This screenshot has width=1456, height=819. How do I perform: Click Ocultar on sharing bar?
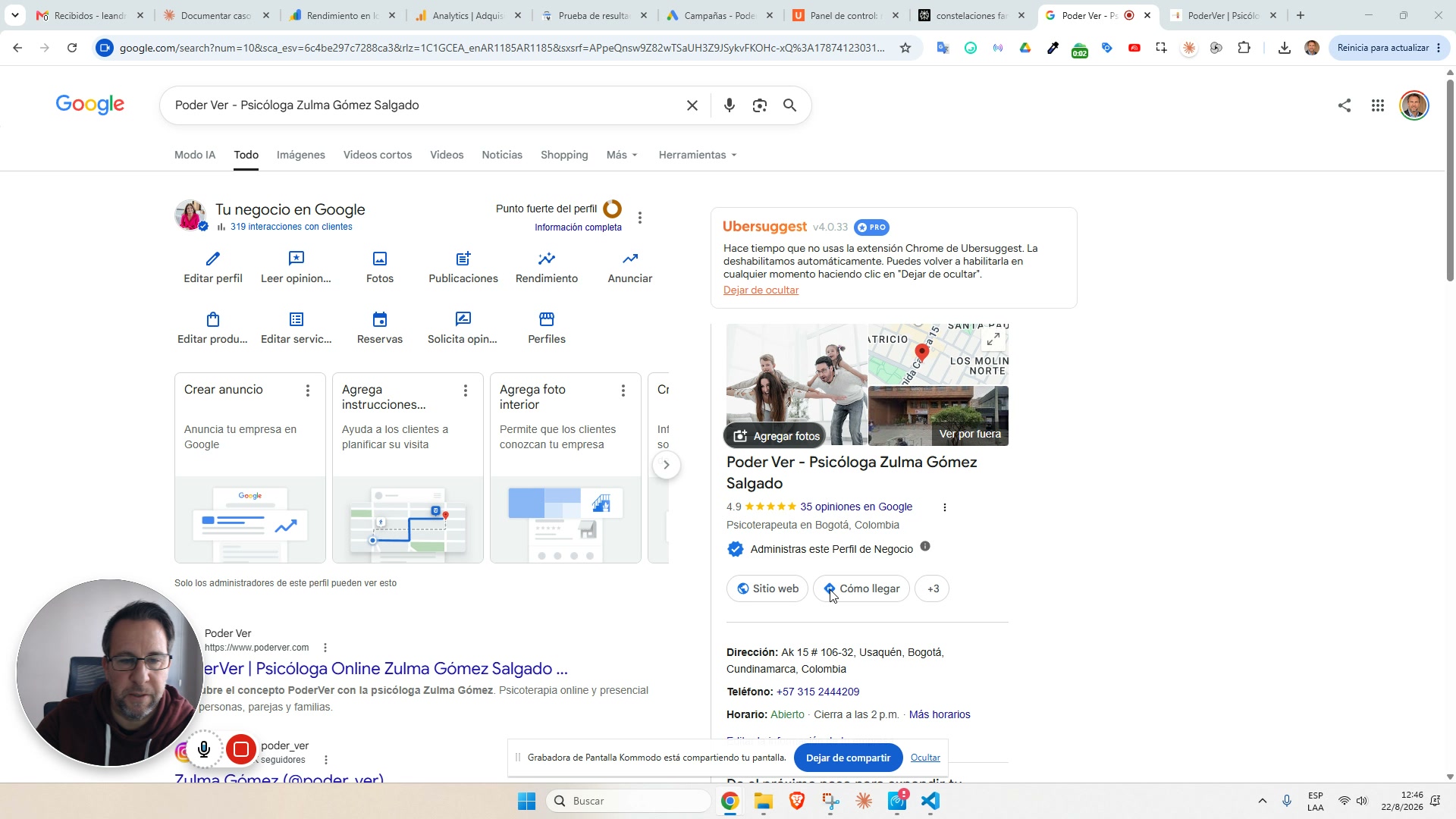(925, 758)
